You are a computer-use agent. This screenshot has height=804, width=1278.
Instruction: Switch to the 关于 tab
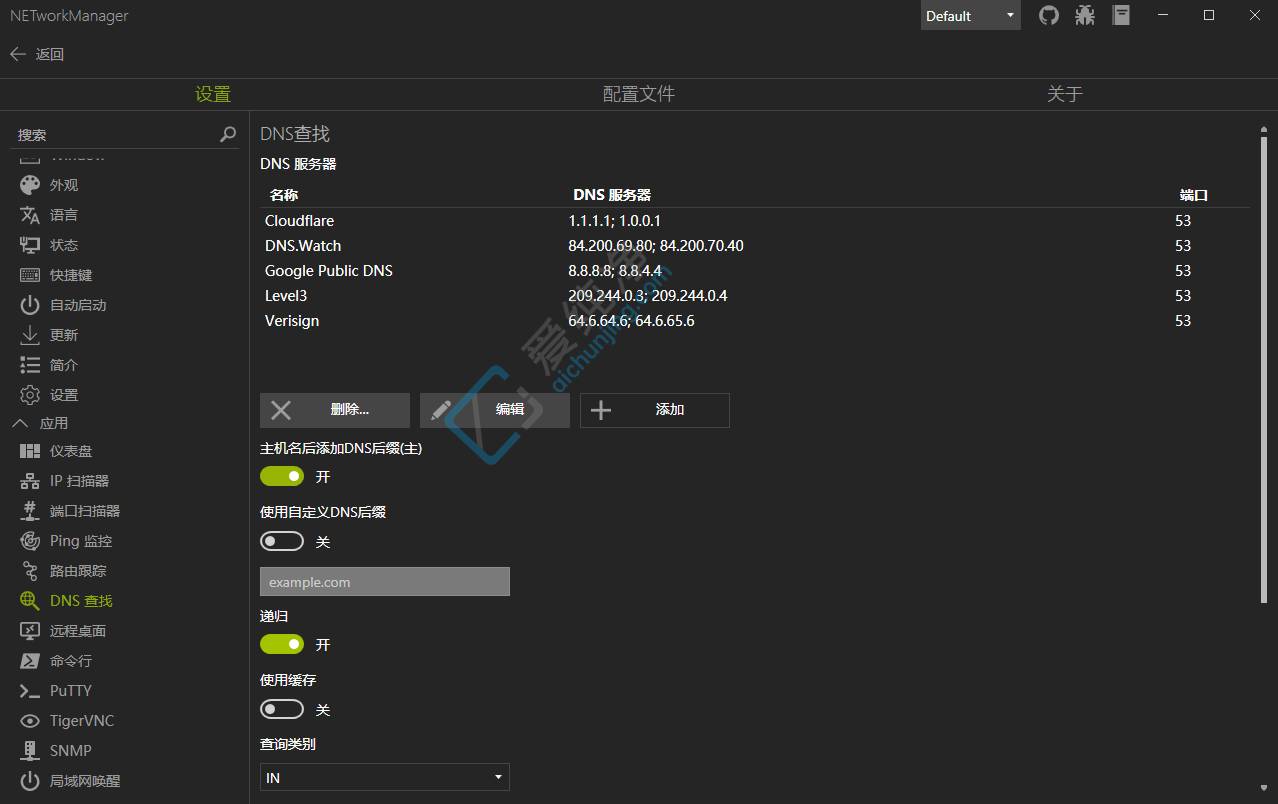(x=1064, y=94)
